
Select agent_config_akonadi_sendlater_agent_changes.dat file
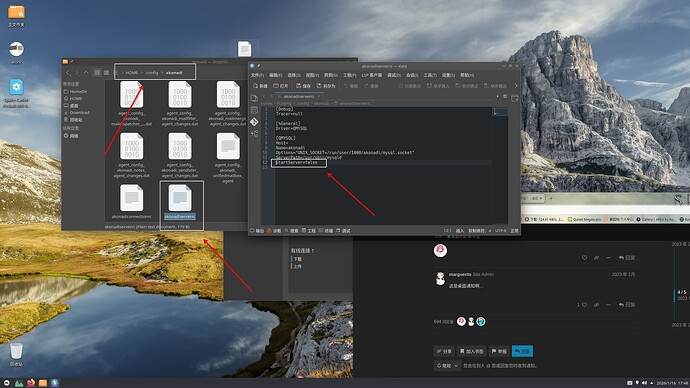pos(180,155)
